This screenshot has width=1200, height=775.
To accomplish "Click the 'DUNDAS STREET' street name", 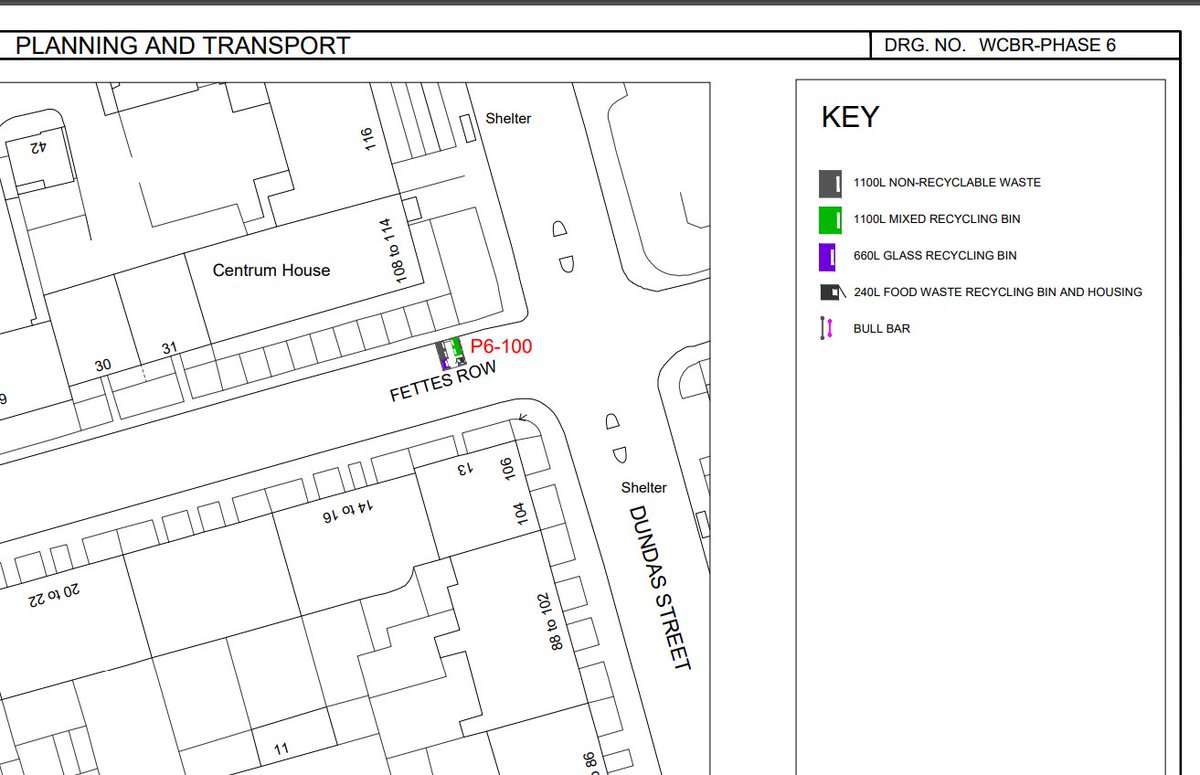I will point(660,587).
